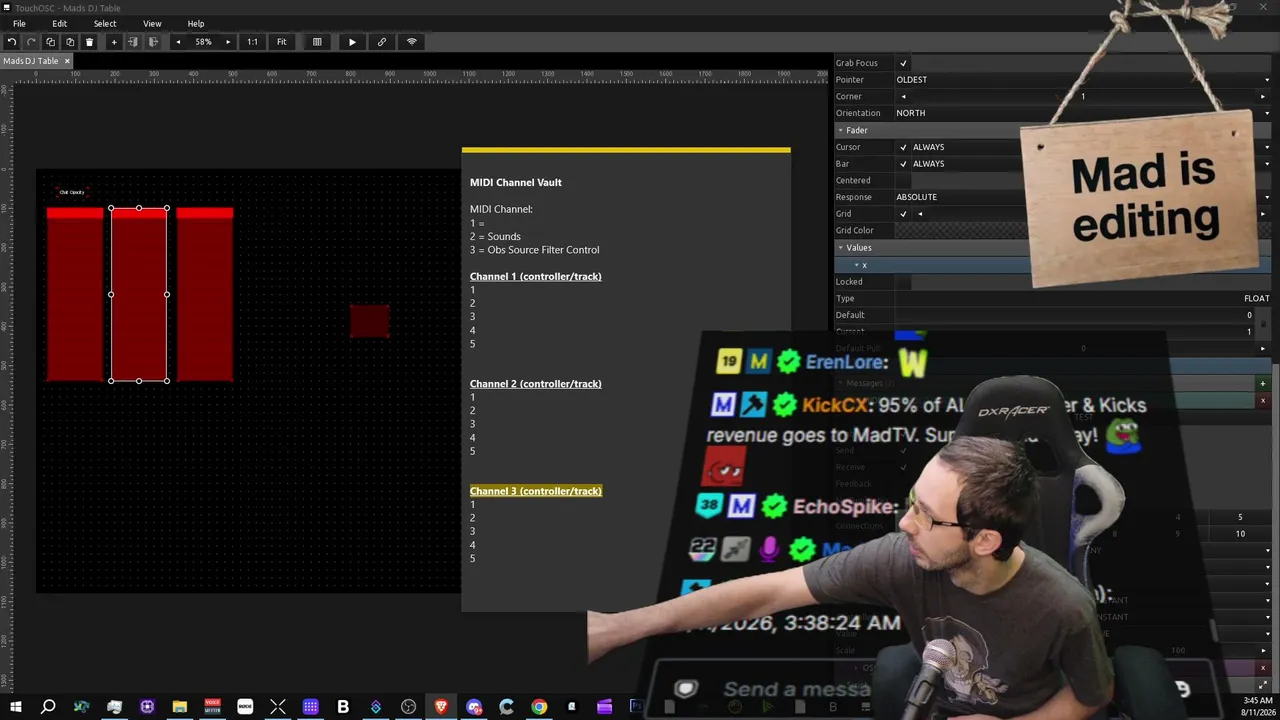The image size is (1280, 720).
Task: Open the Windows Start menu
Action: 15,708
